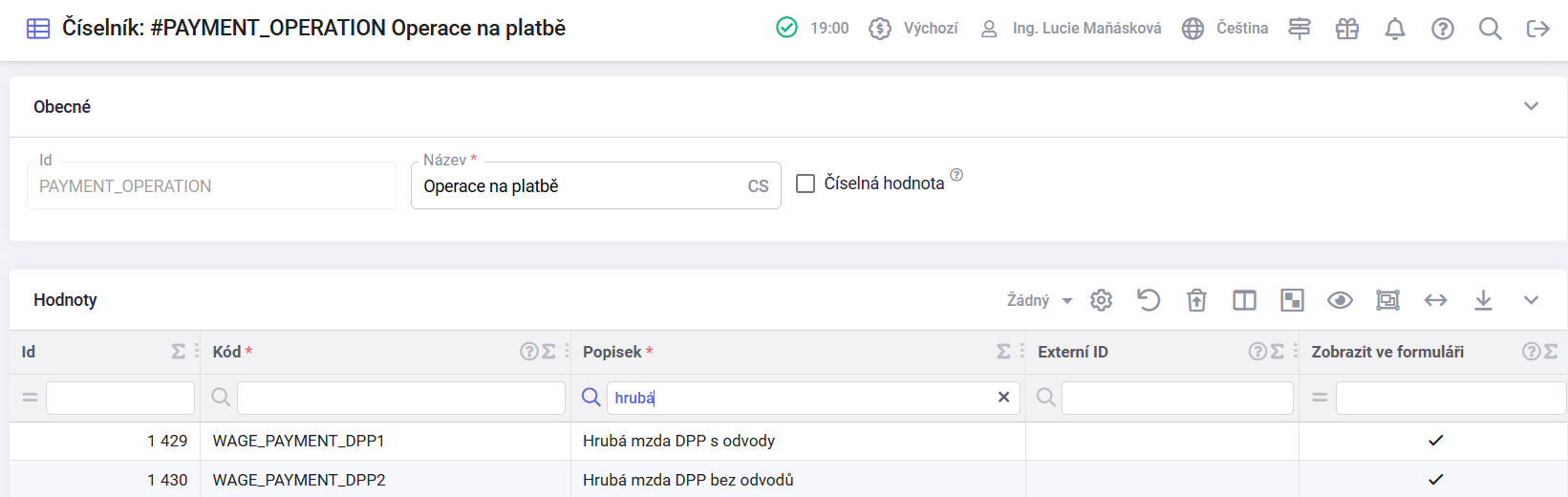Collapse the Hodnoty section
The width and height of the screenshot is (1568, 497).
1532,300
